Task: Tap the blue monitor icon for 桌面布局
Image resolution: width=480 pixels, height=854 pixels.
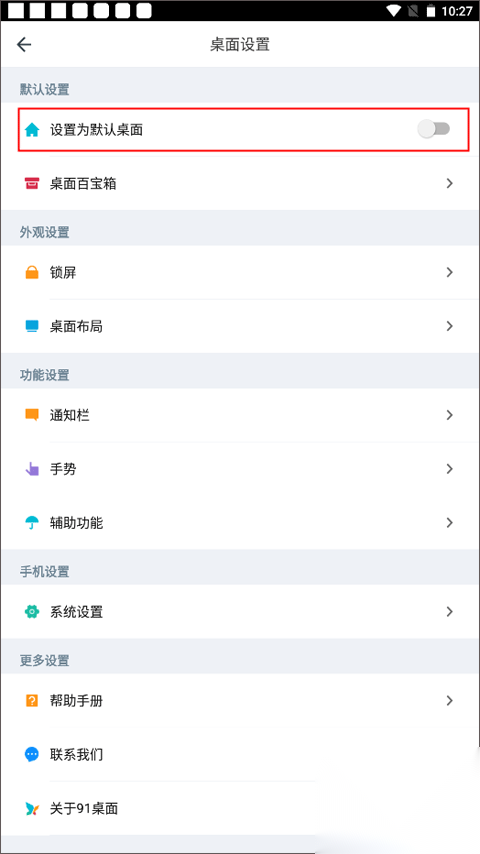Action: click(x=32, y=326)
